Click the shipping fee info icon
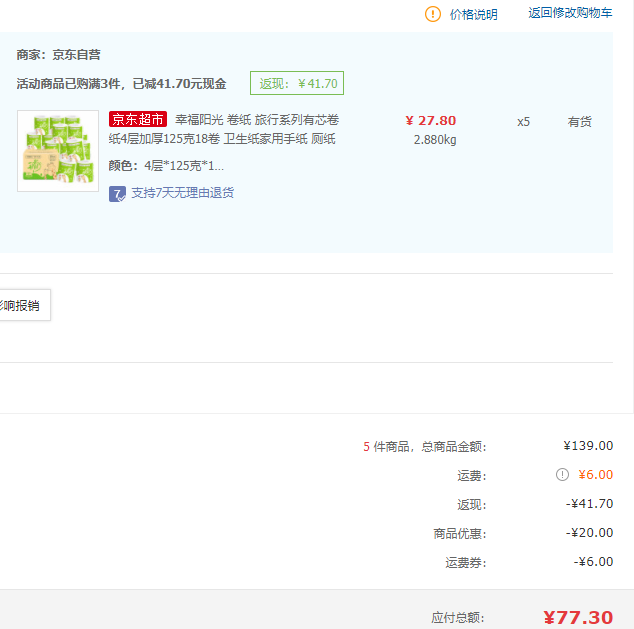The height and width of the screenshot is (629, 634). (x=562, y=475)
